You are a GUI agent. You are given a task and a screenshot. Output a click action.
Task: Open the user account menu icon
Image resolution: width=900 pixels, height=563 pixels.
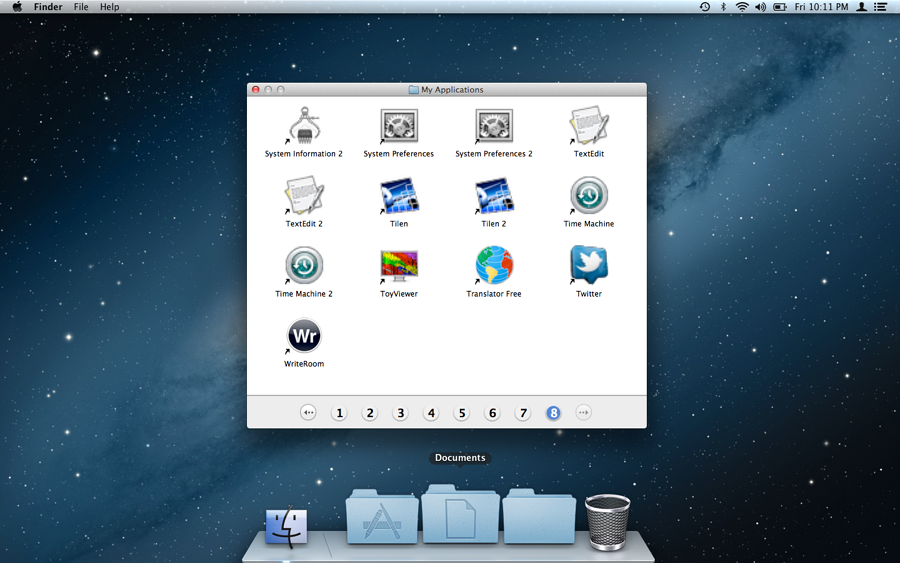click(862, 7)
